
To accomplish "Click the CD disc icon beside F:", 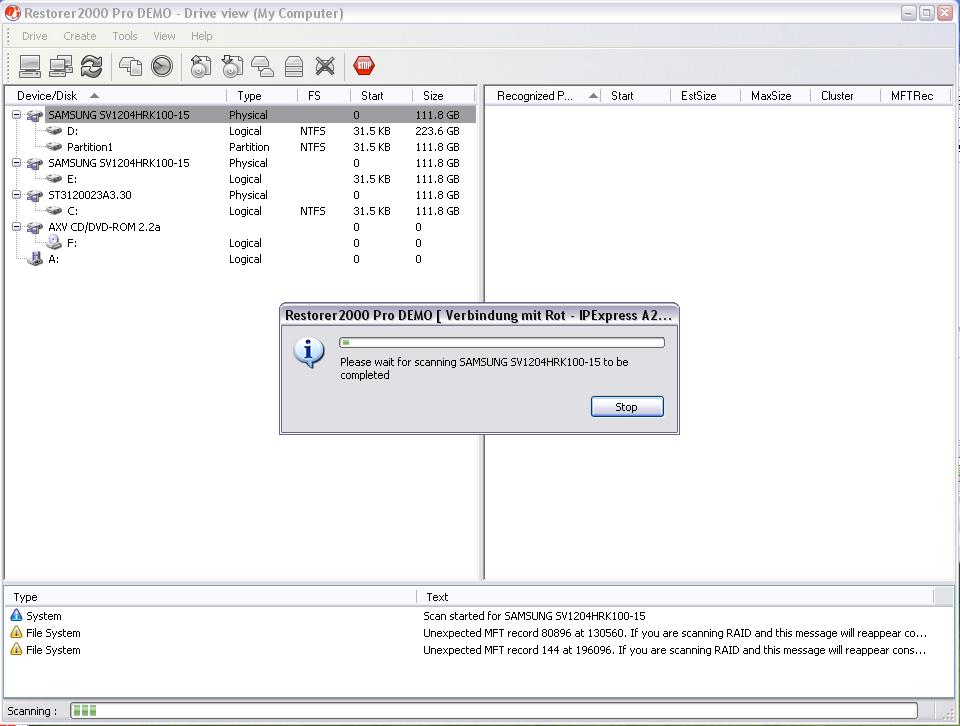I will click(54, 242).
